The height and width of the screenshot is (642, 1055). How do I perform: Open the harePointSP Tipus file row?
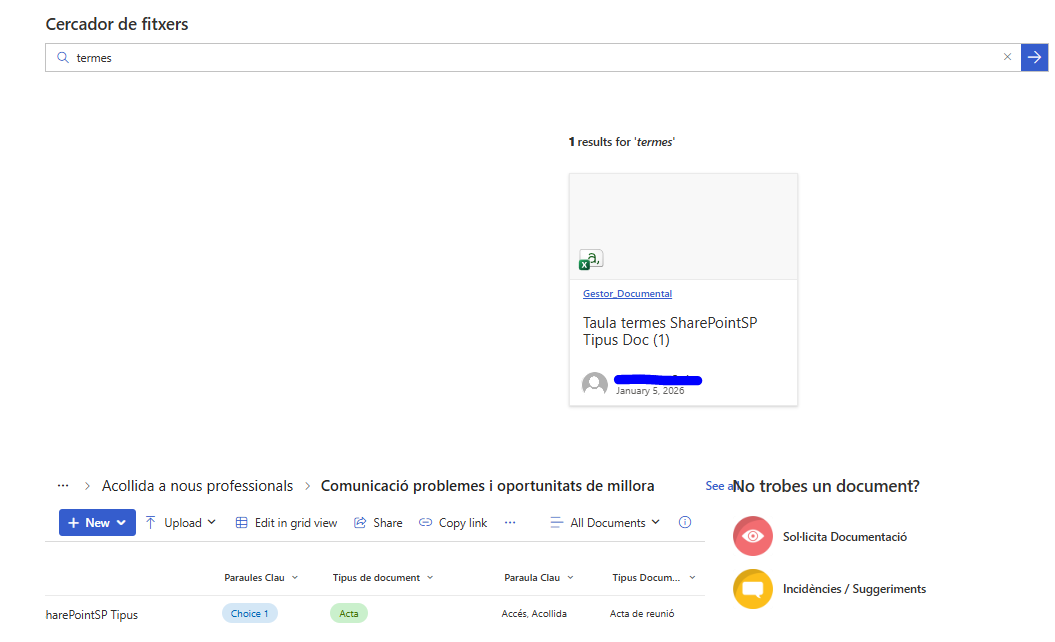(x=92, y=615)
